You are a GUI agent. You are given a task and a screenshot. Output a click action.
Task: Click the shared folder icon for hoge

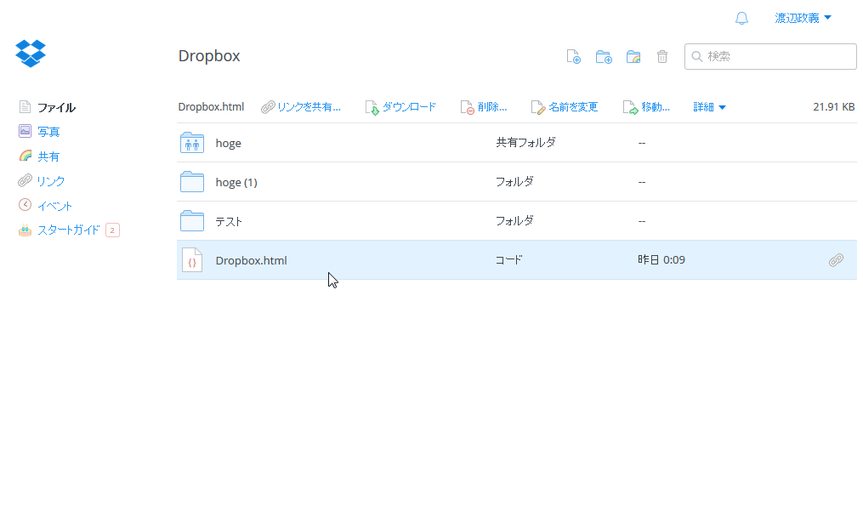(x=192, y=143)
